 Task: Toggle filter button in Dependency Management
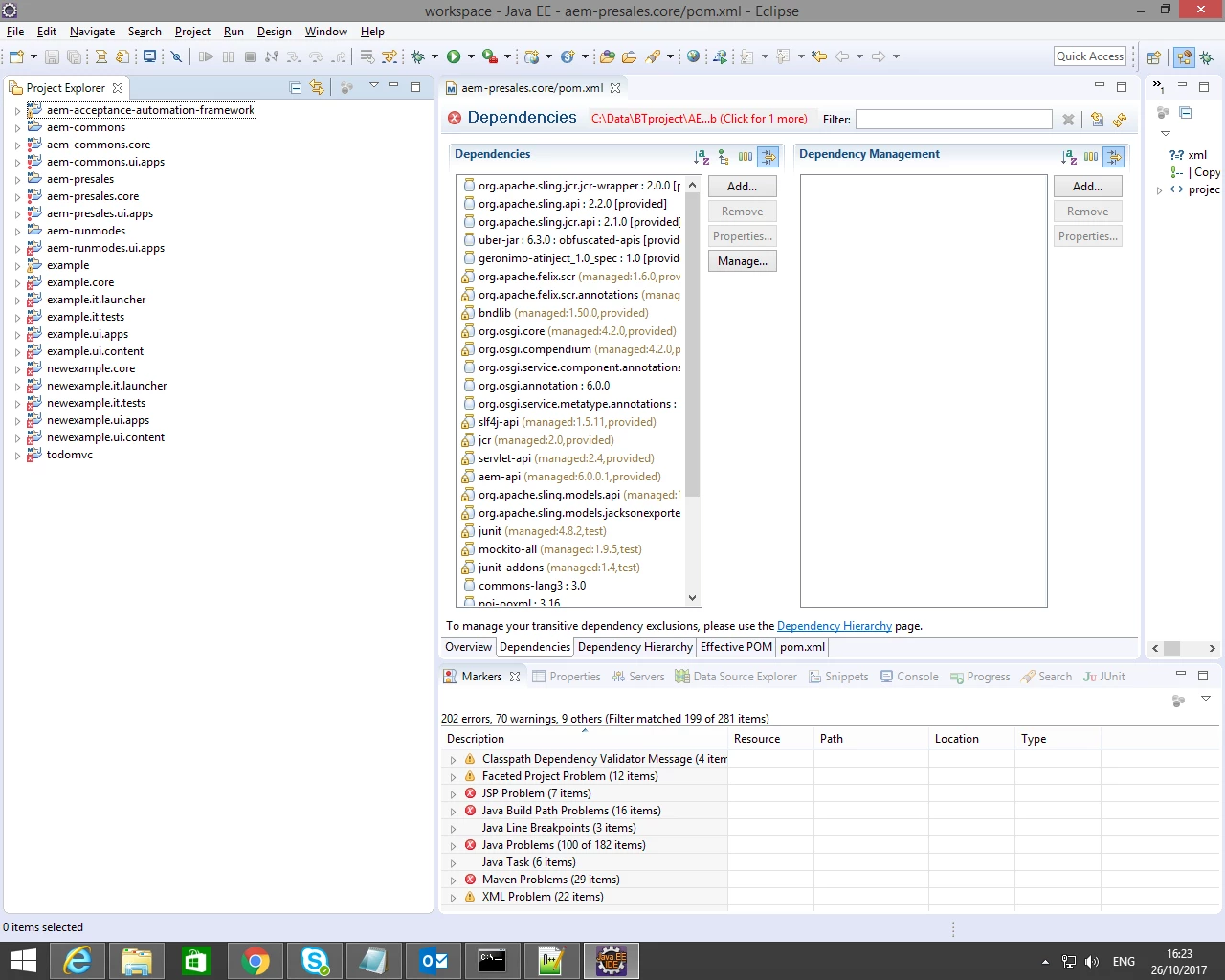[1113, 157]
